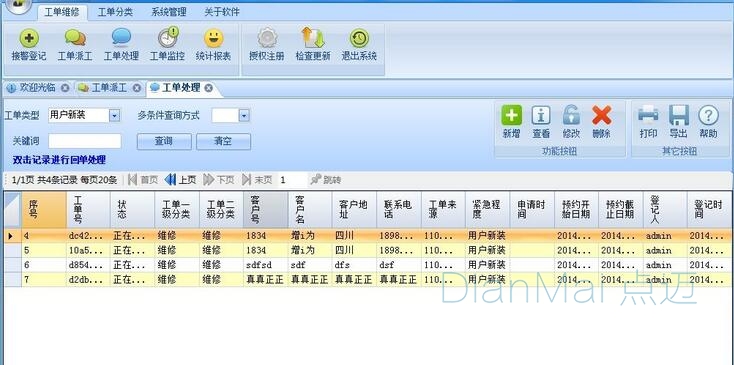
Task: Click the green 新增 plus icon
Action: [511, 121]
